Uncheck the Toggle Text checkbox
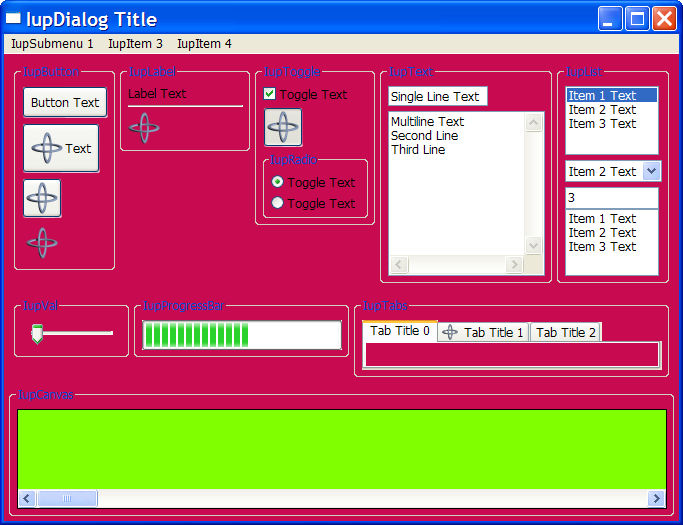Screen dimensions: 683x525 coord(270,94)
